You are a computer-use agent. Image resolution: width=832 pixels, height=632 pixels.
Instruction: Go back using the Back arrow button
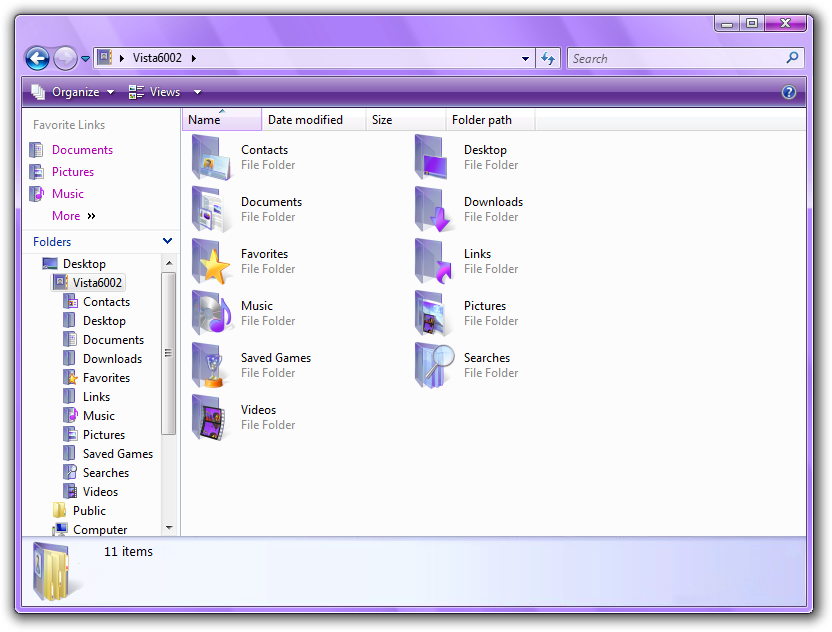pos(37,59)
